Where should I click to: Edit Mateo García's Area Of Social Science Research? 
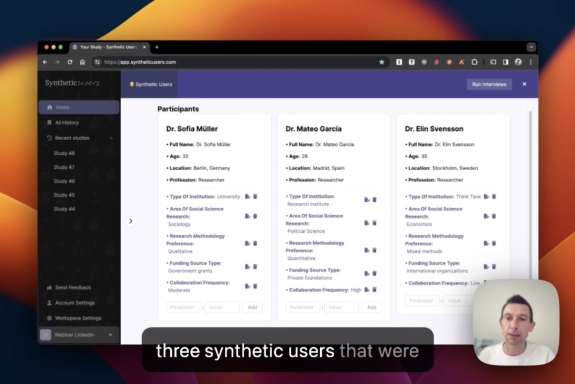(367, 223)
